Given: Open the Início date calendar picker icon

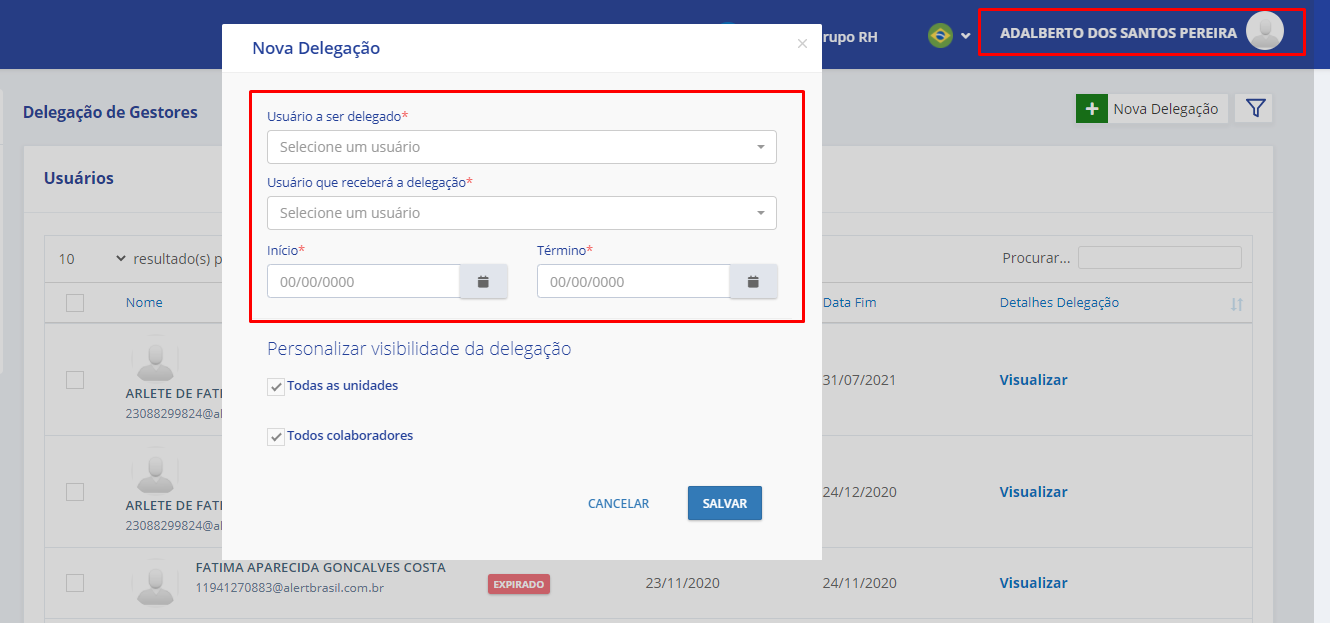Looking at the screenshot, I should [x=483, y=282].
